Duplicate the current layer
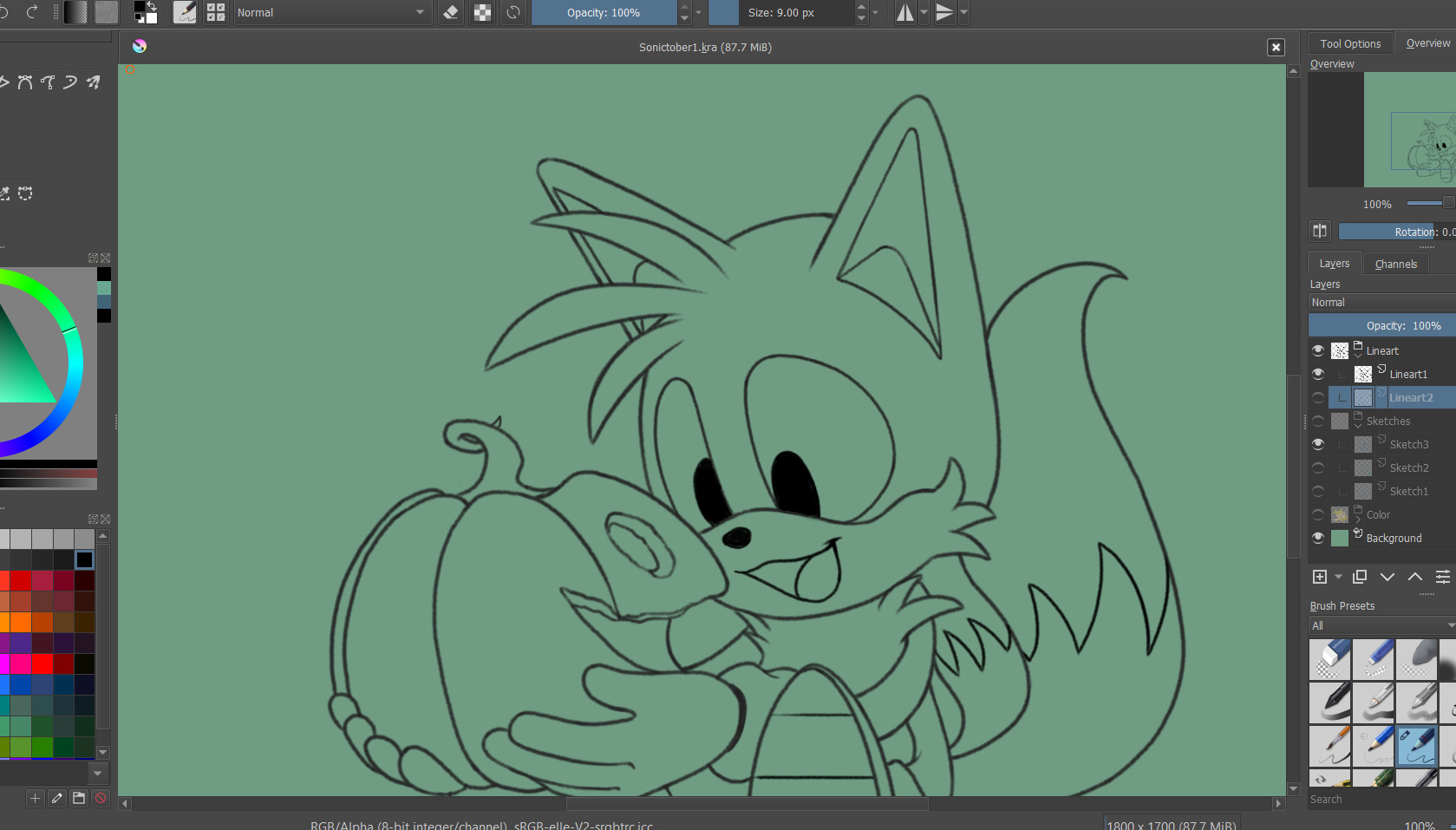This screenshot has height=830, width=1456. pos(1360,577)
